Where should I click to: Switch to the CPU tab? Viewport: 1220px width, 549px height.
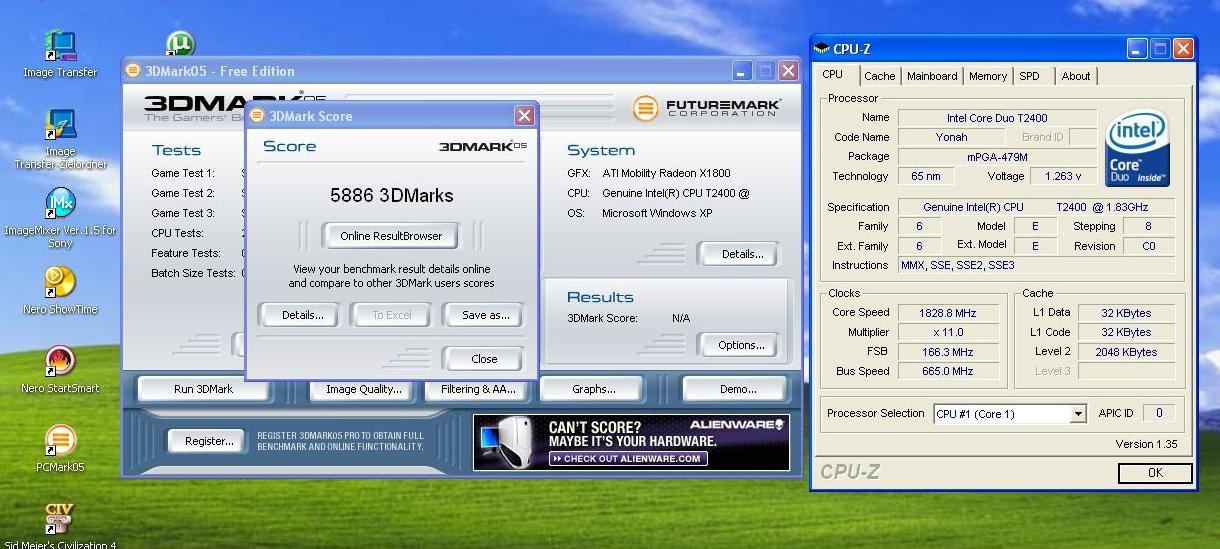pos(833,75)
